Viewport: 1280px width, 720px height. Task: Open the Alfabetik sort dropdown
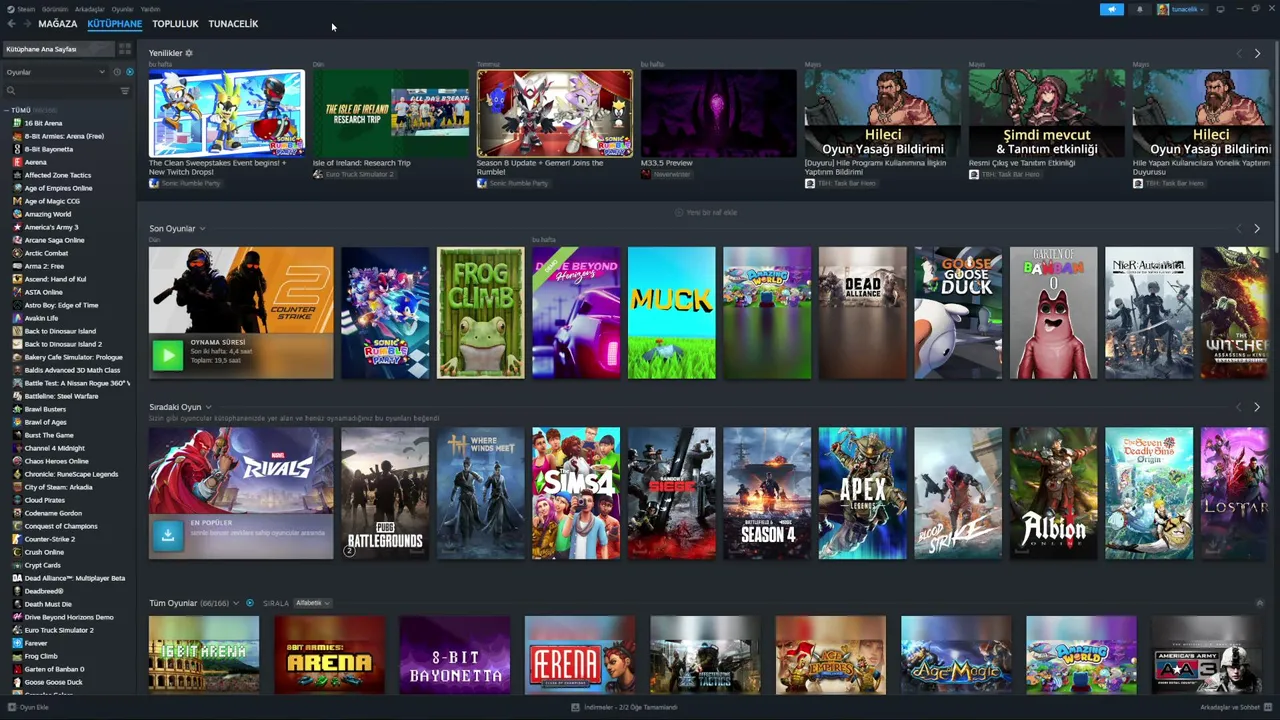(x=312, y=603)
